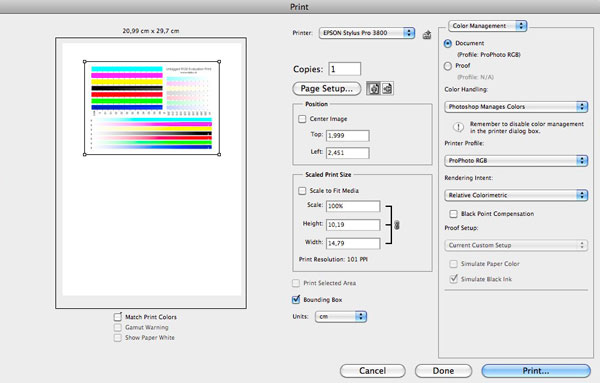Open the Color Handling dropdown

[516, 107]
